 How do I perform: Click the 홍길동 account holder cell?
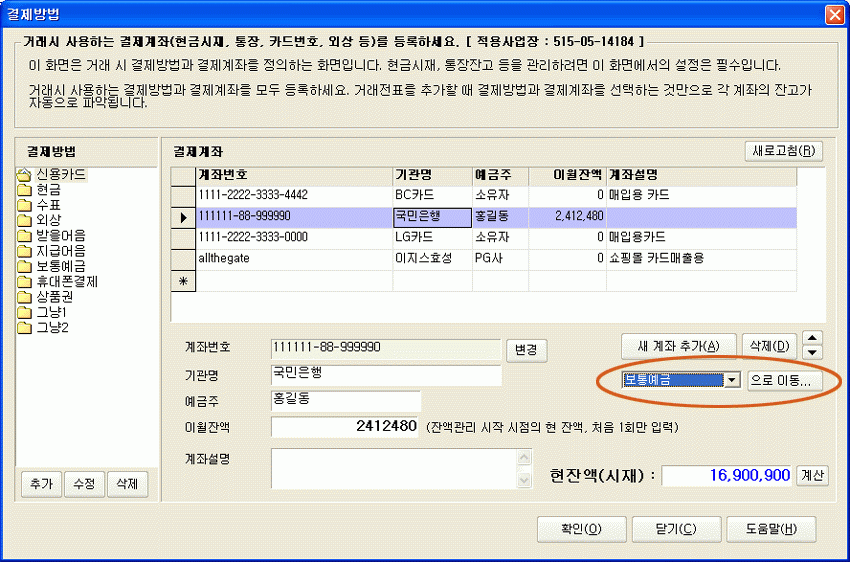(500, 217)
